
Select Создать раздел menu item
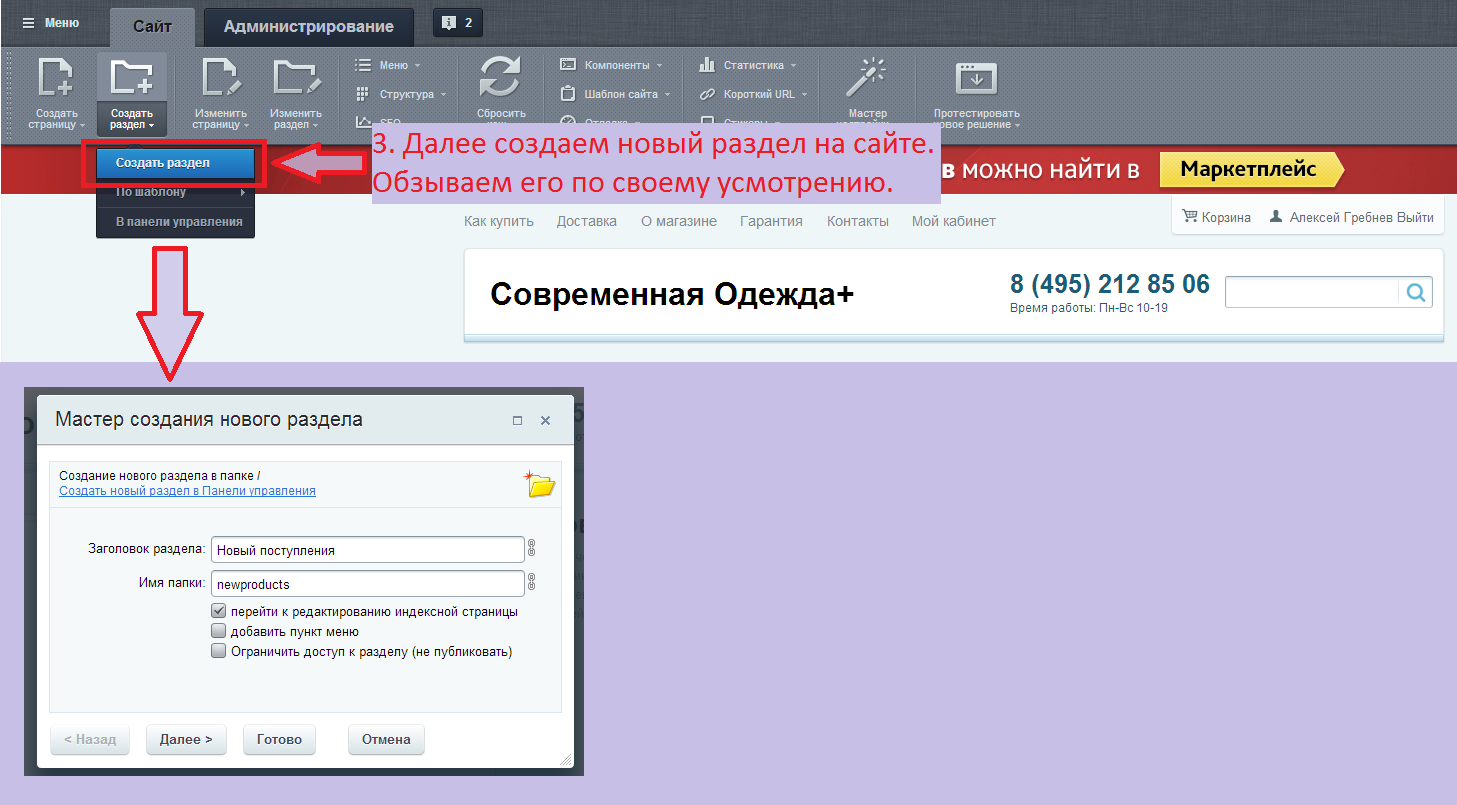point(162,162)
